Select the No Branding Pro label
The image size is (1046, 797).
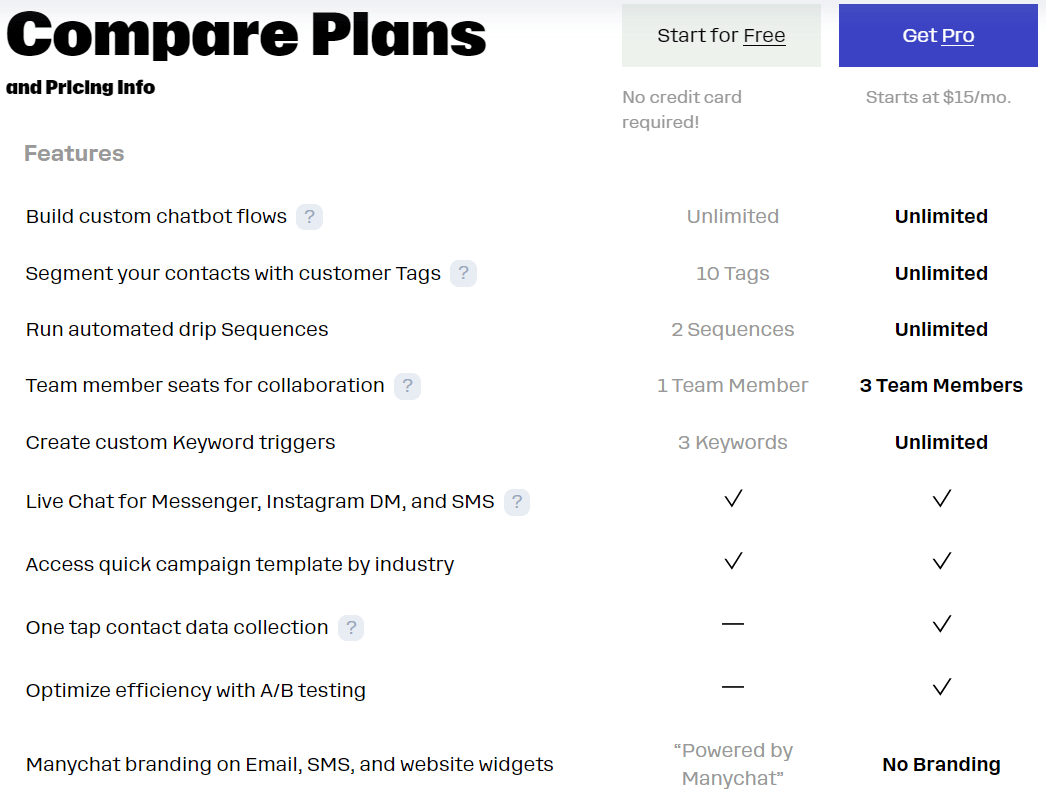click(941, 764)
